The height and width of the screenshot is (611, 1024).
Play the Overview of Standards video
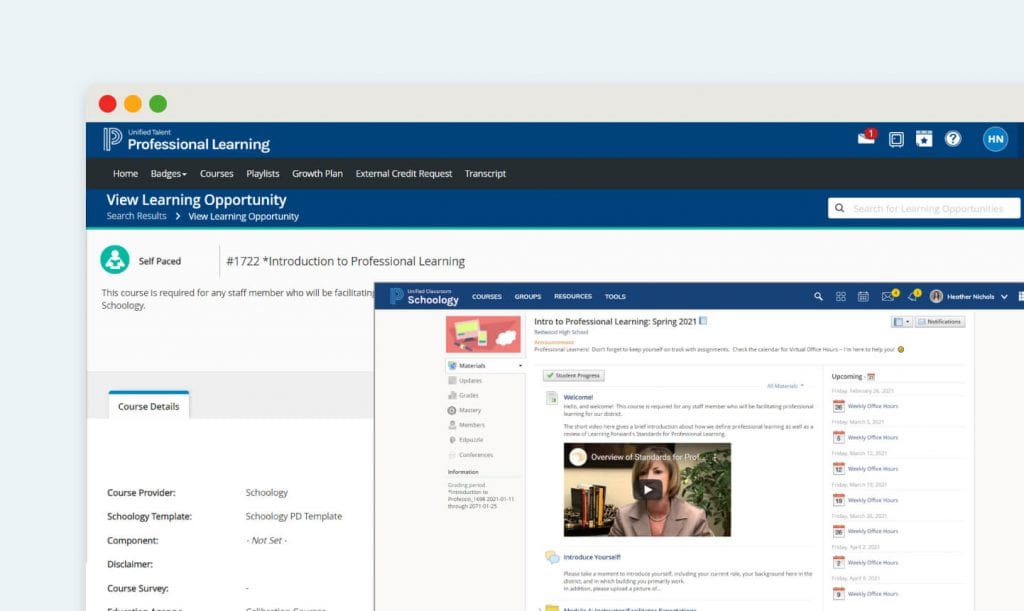pos(646,490)
